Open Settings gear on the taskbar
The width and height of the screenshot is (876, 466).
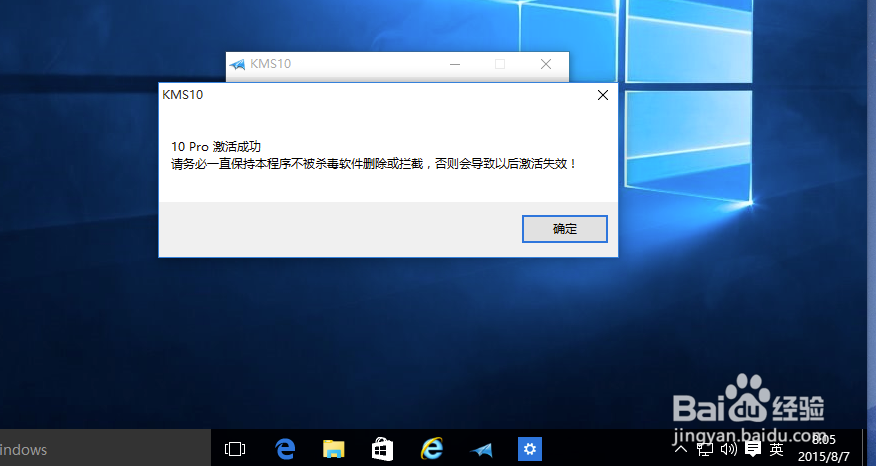pos(530,449)
